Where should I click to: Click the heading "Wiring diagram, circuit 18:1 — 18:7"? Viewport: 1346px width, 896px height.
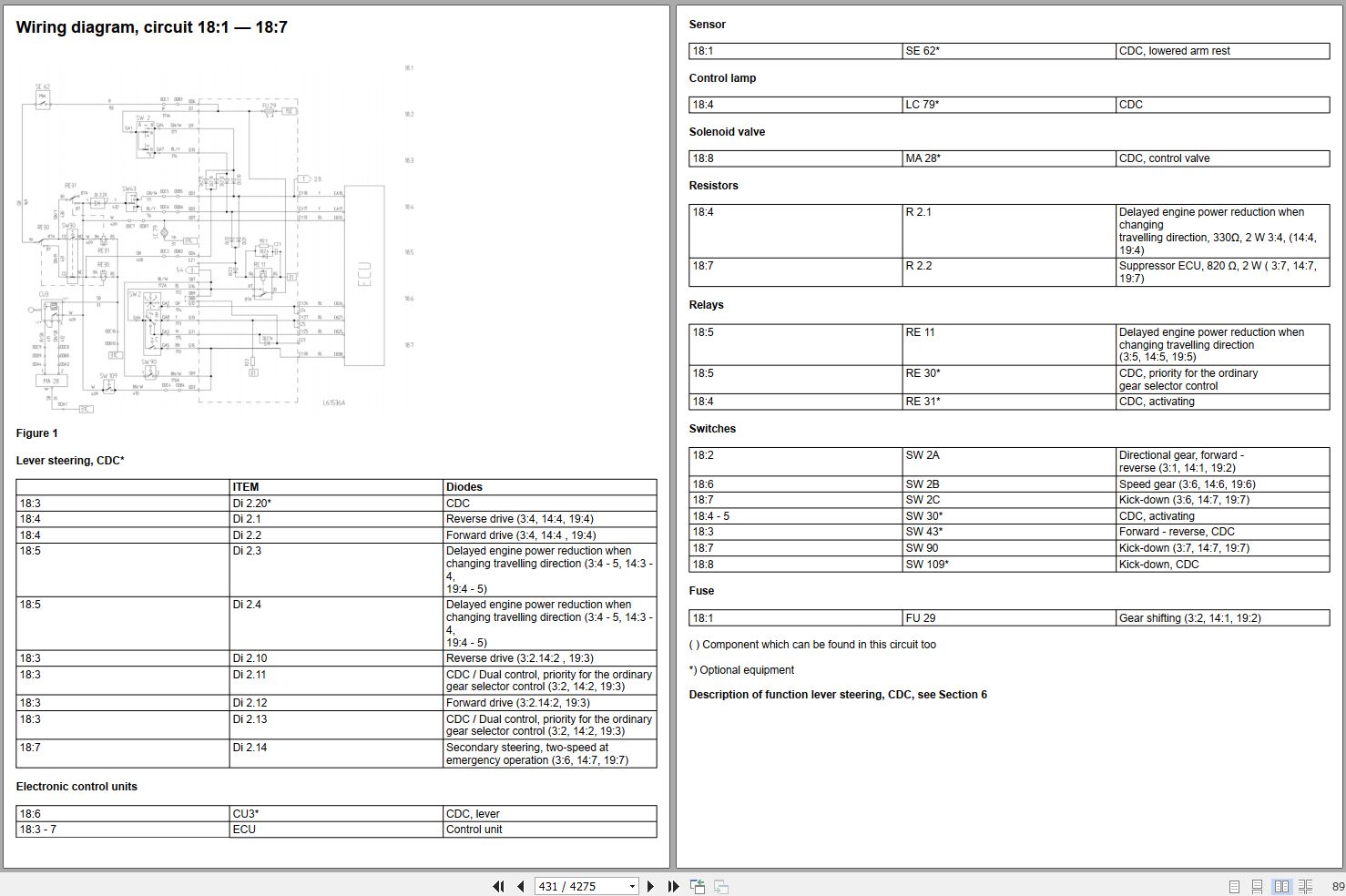pos(152,27)
